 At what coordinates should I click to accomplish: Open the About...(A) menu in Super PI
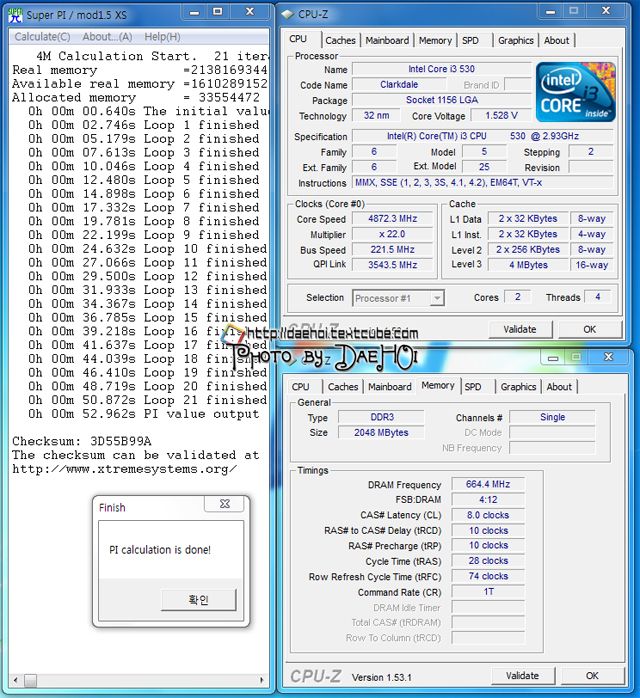[x=107, y=37]
